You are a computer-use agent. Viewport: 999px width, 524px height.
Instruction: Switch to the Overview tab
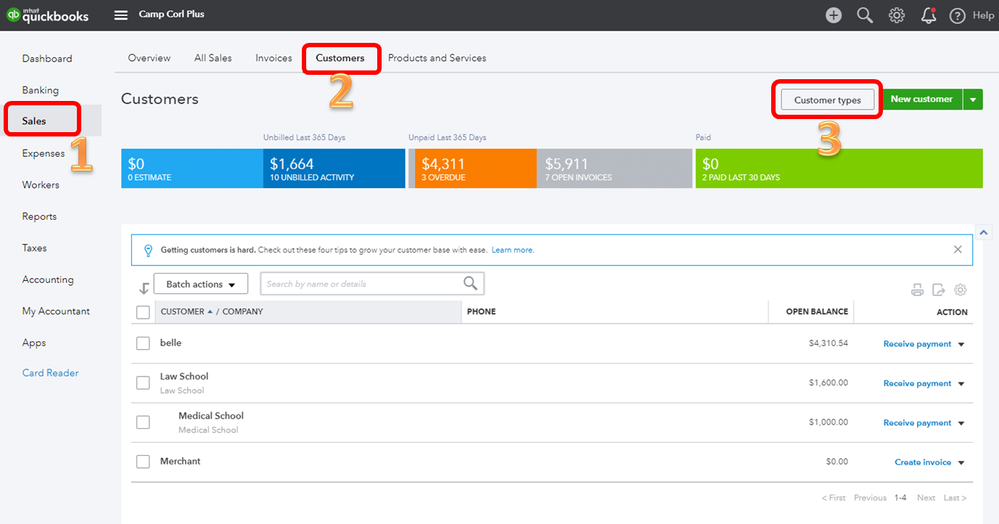pyautogui.click(x=149, y=58)
